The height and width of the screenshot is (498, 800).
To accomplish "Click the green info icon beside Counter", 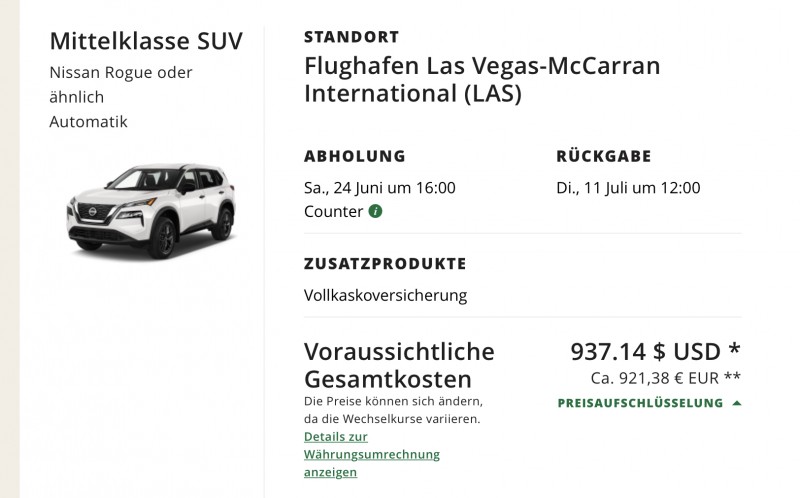I will click(x=375, y=211).
